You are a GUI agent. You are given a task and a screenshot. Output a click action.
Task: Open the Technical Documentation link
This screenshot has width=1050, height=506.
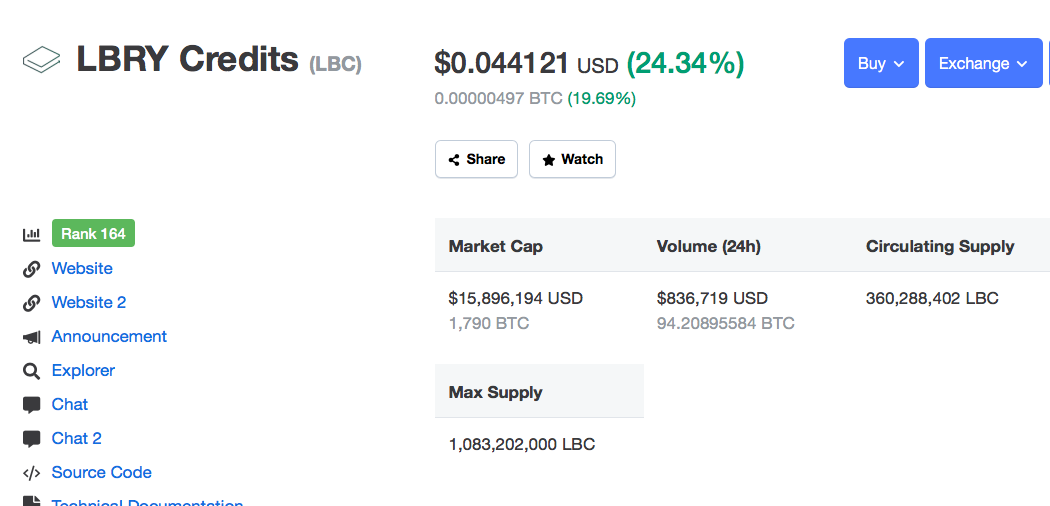(x=147, y=502)
